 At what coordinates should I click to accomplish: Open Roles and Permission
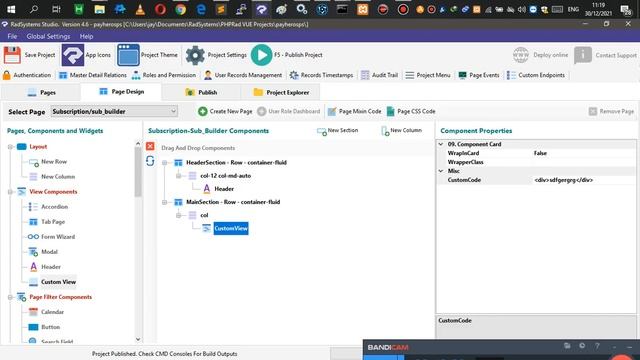pyautogui.click(x=164, y=75)
